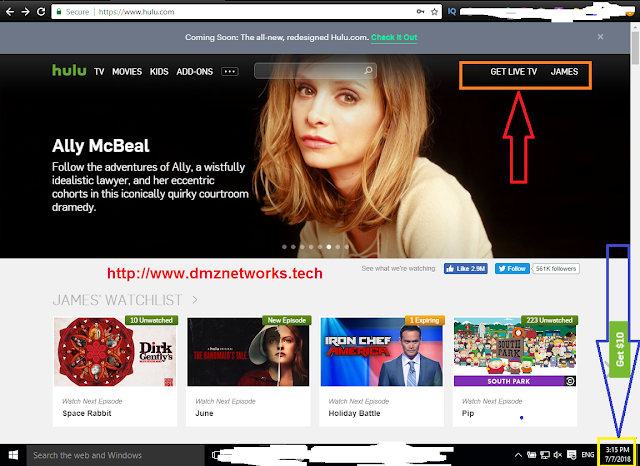Reload the Hulu page

point(41,12)
